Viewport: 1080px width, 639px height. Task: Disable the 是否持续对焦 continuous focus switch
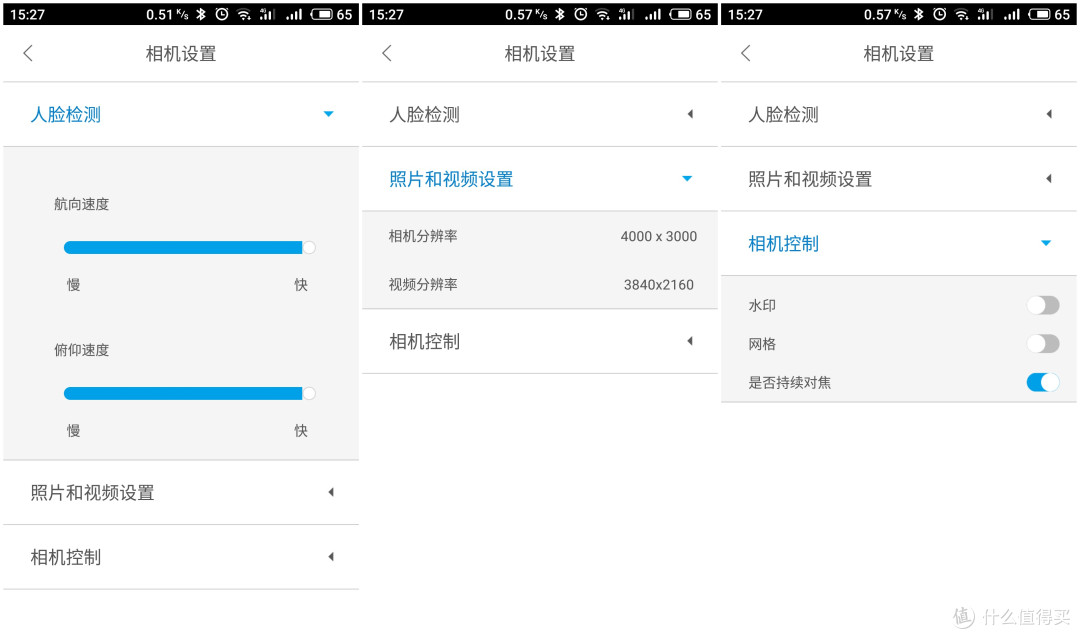point(1043,382)
